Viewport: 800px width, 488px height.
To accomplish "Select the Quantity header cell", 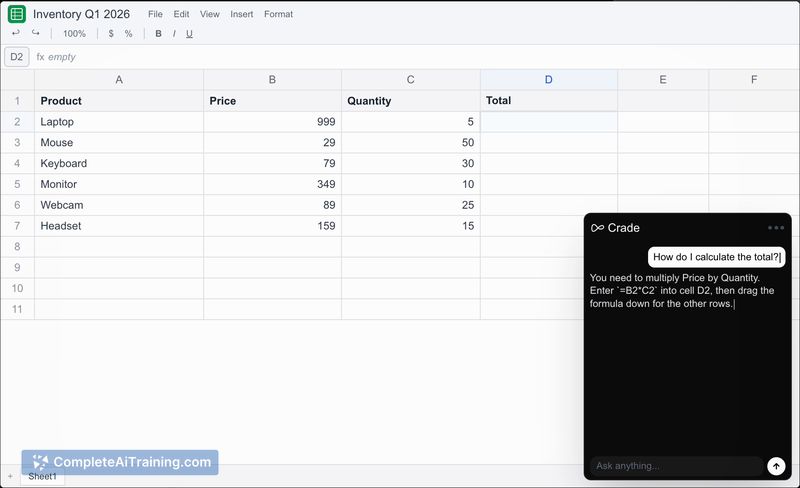I will tap(411, 101).
